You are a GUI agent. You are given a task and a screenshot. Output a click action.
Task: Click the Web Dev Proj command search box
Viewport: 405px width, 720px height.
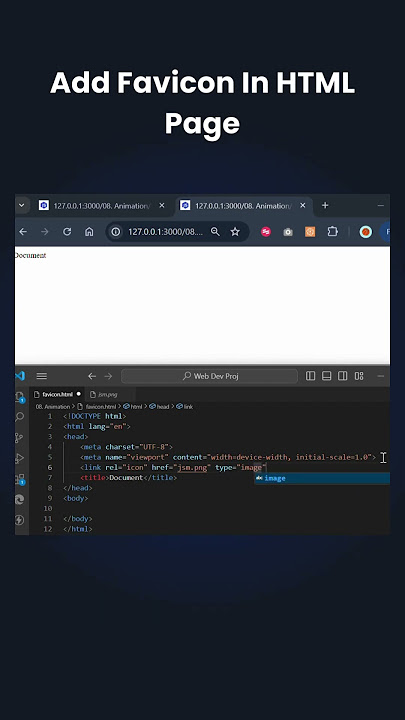209,376
